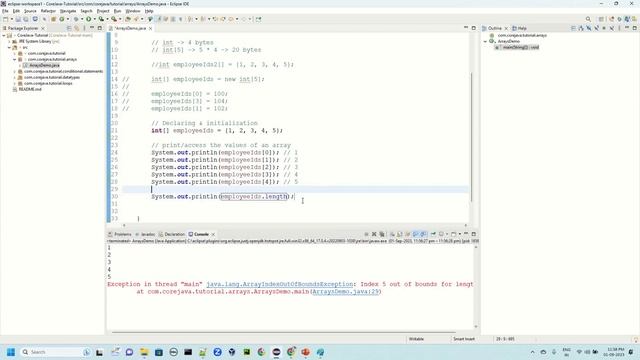Screen dimensions: 640x360
Task: Select main(String[]) method in Outline
Action: [517, 47]
